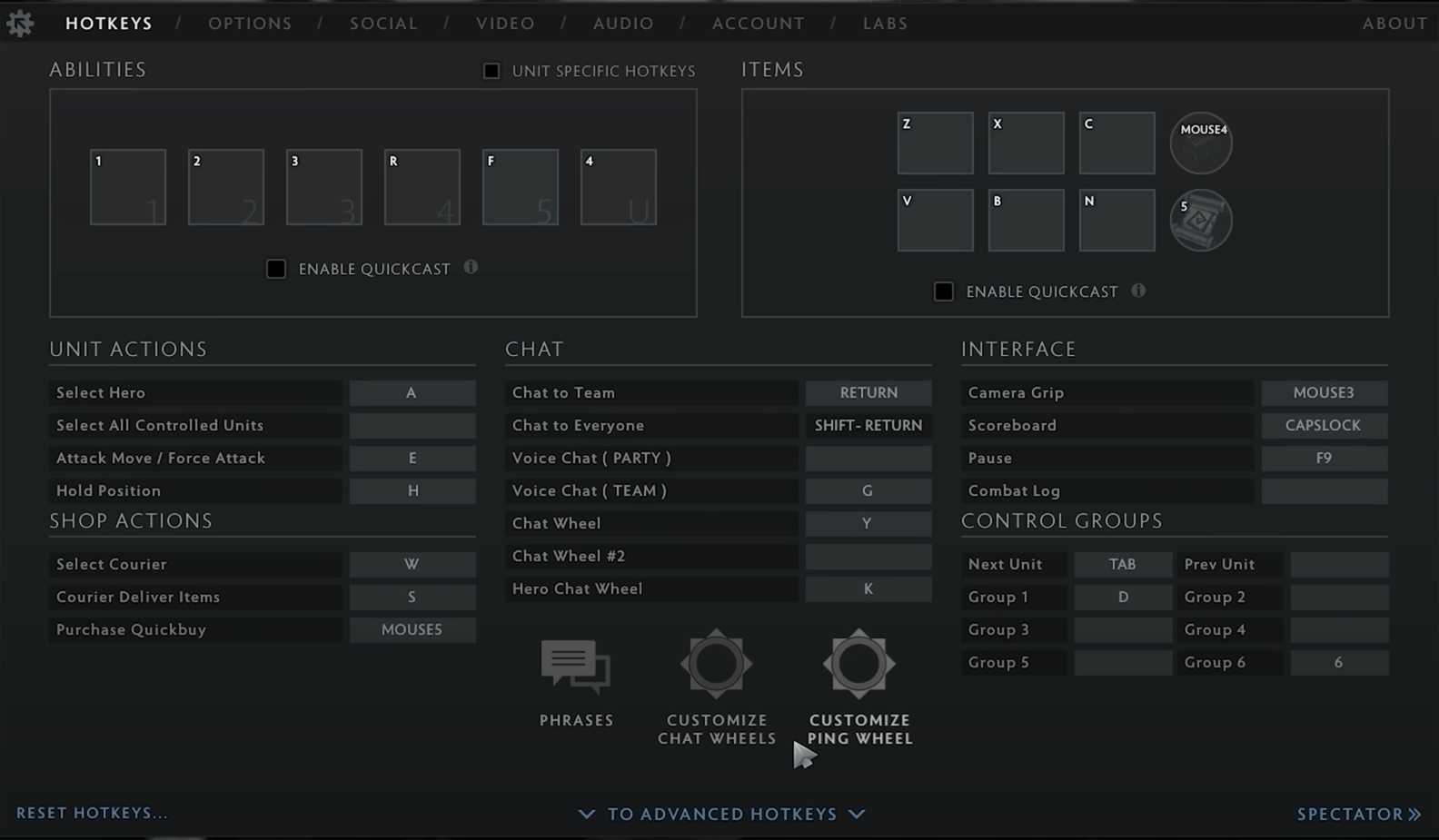
Task: Open the Phrases chat bubble icon
Action: [575, 666]
